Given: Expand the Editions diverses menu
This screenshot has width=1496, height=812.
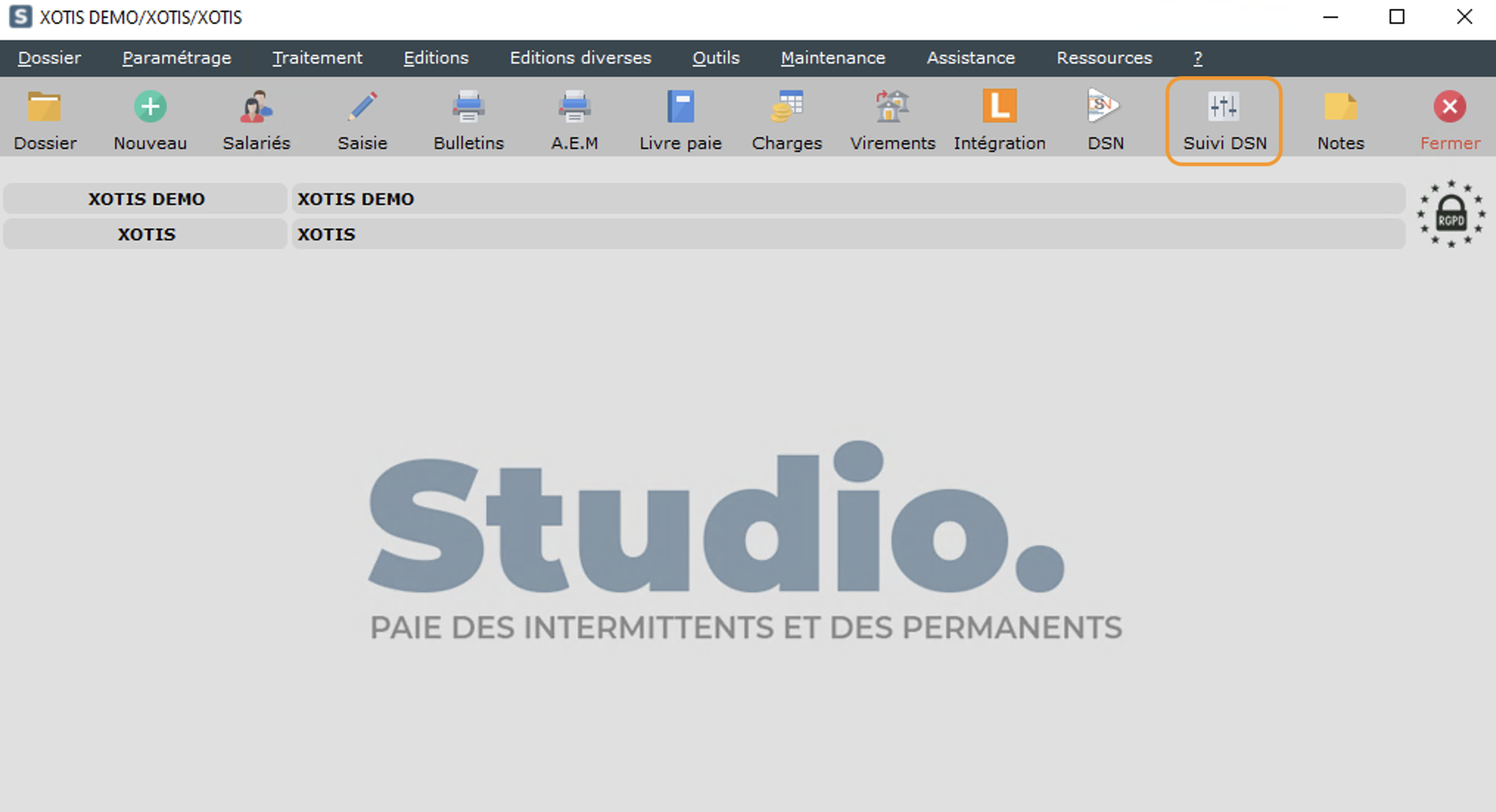Looking at the screenshot, I should 580,58.
